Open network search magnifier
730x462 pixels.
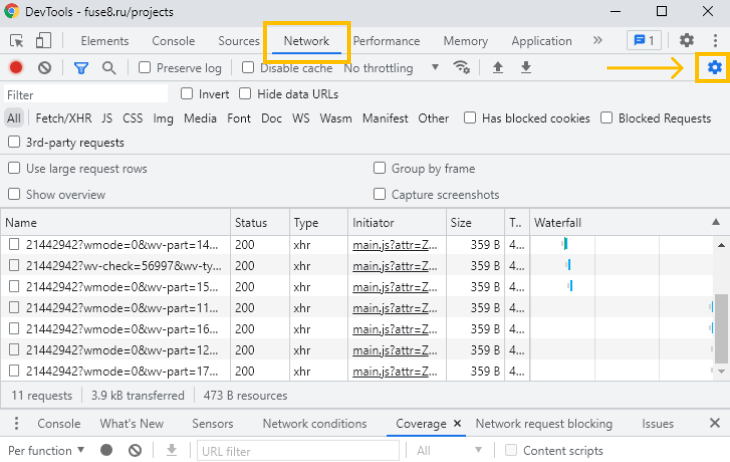click(x=109, y=68)
